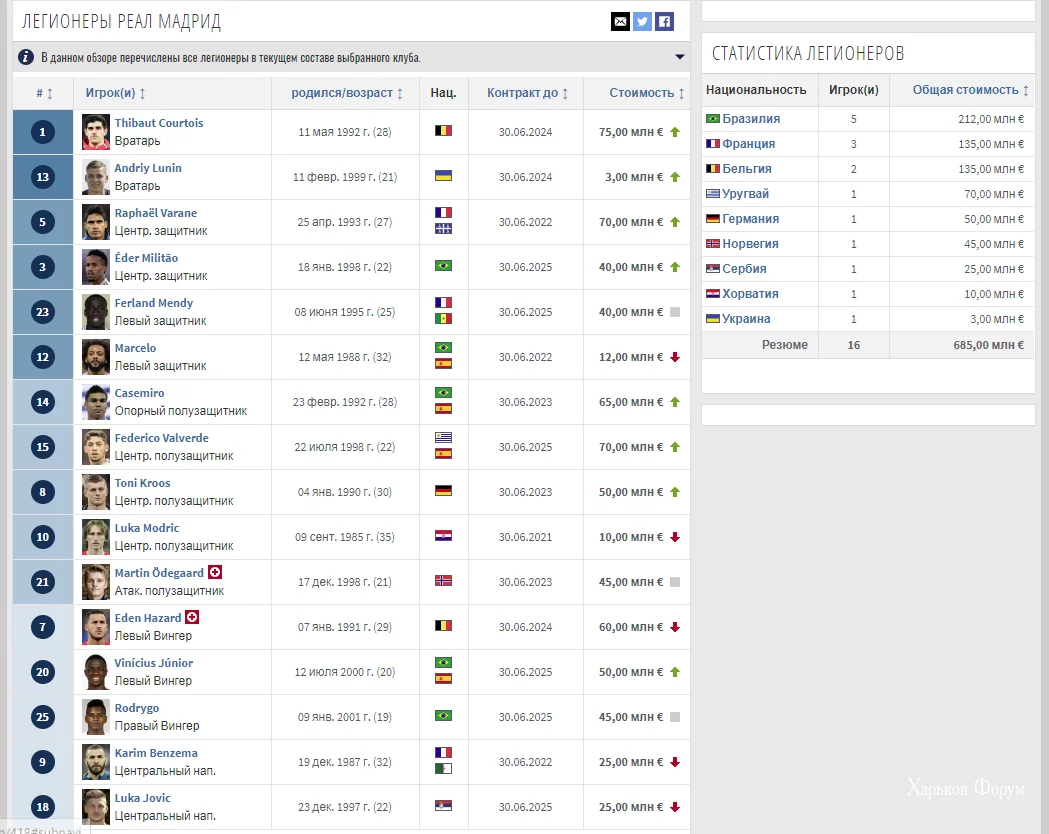Sort table by number column
This screenshot has height=834, width=1049.
[44, 93]
